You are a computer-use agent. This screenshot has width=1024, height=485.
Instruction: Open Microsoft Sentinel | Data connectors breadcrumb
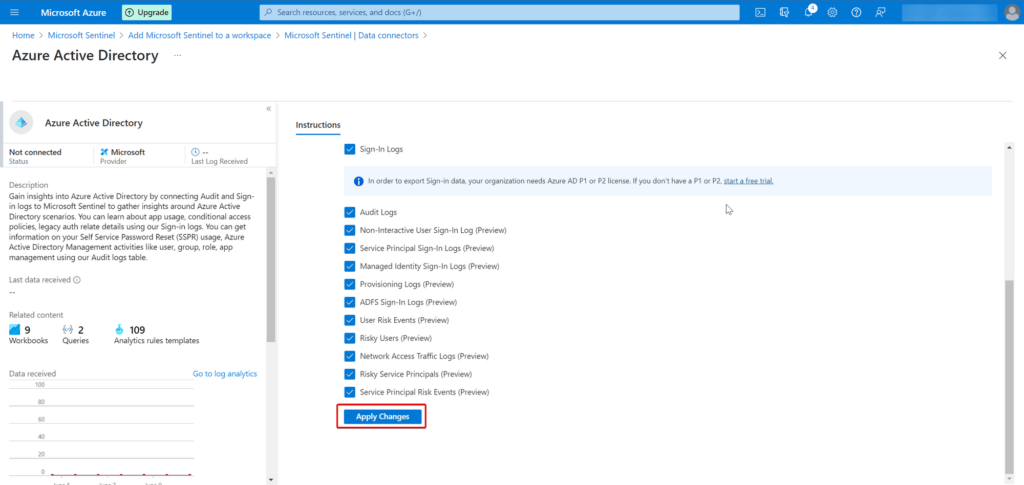click(351, 35)
